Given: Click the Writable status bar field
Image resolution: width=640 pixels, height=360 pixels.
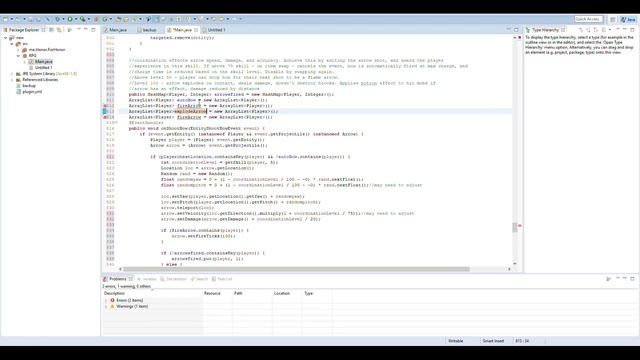Looking at the screenshot, I should click(x=456, y=341).
